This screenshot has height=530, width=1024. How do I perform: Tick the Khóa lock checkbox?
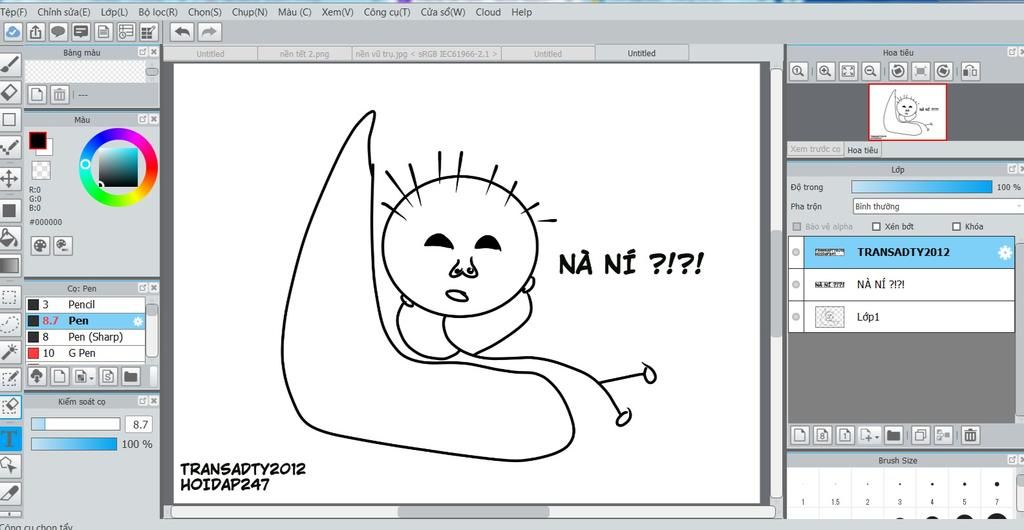point(956,227)
